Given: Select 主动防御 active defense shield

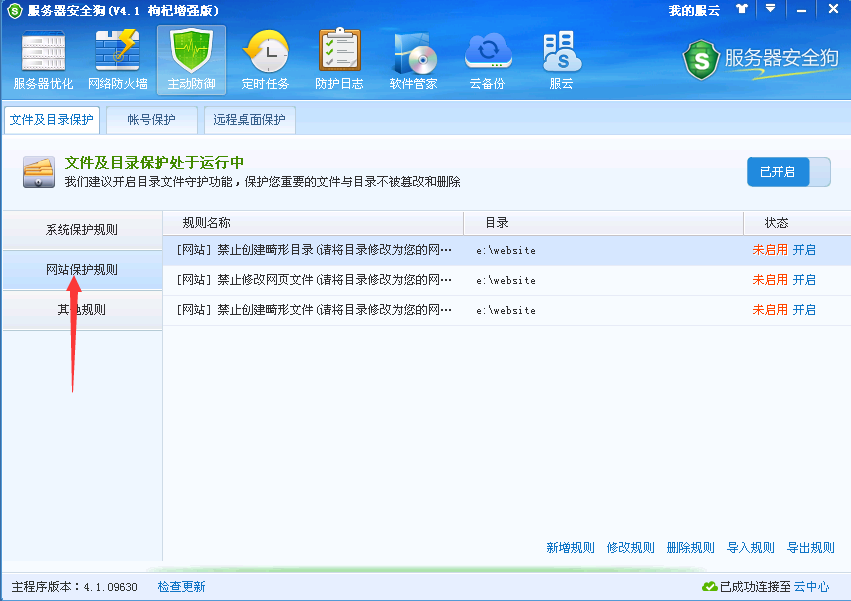Looking at the screenshot, I should click(x=191, y=60).
